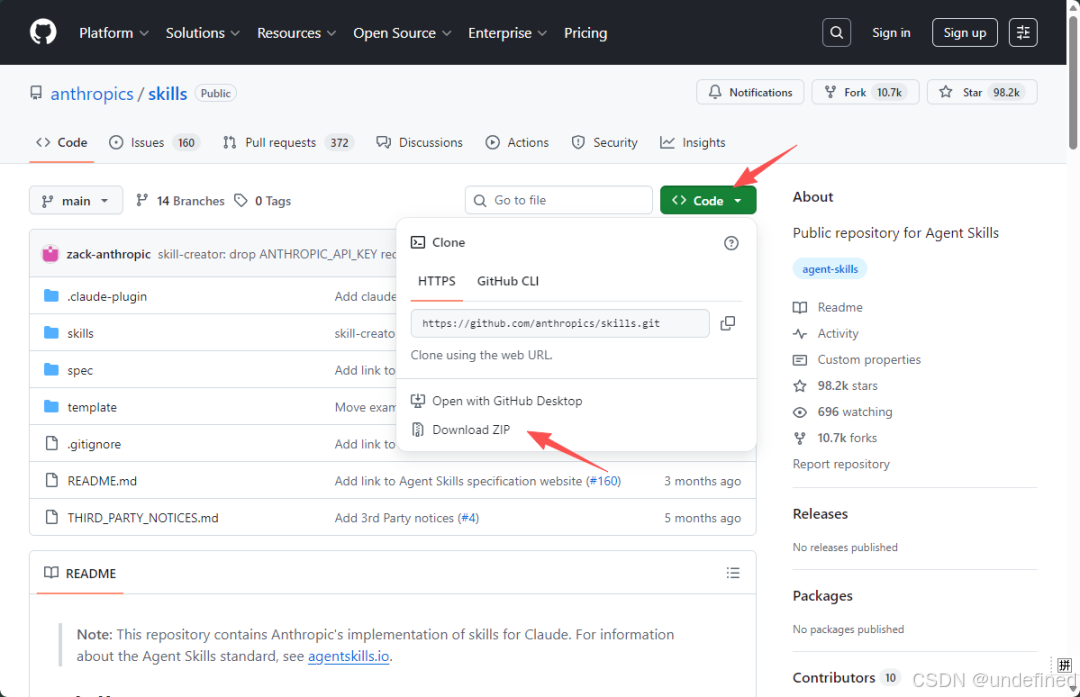Select the HTTPS clone tab
The image size is (1080, 697).
point(437,281)
